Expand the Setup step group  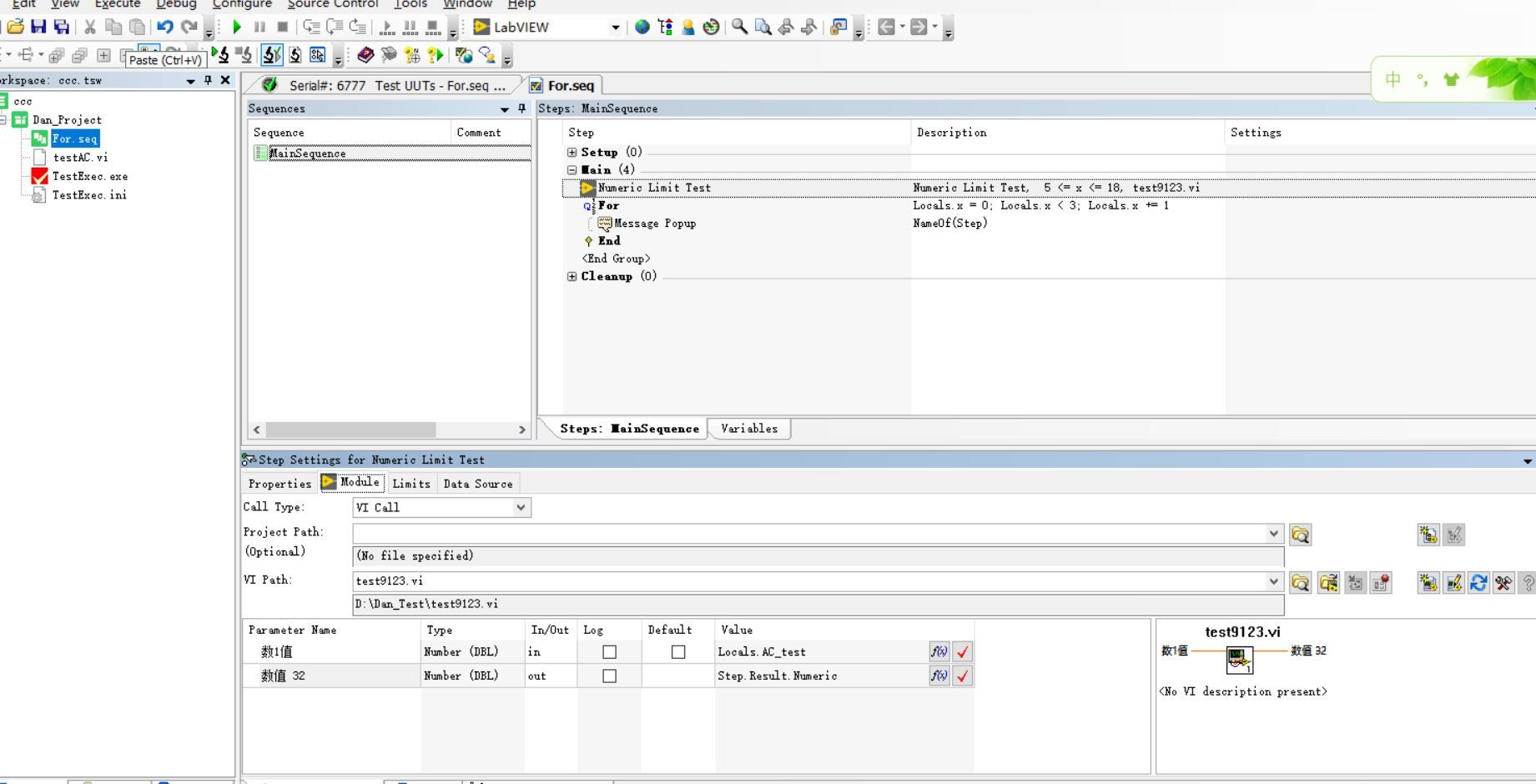point(572,153)
